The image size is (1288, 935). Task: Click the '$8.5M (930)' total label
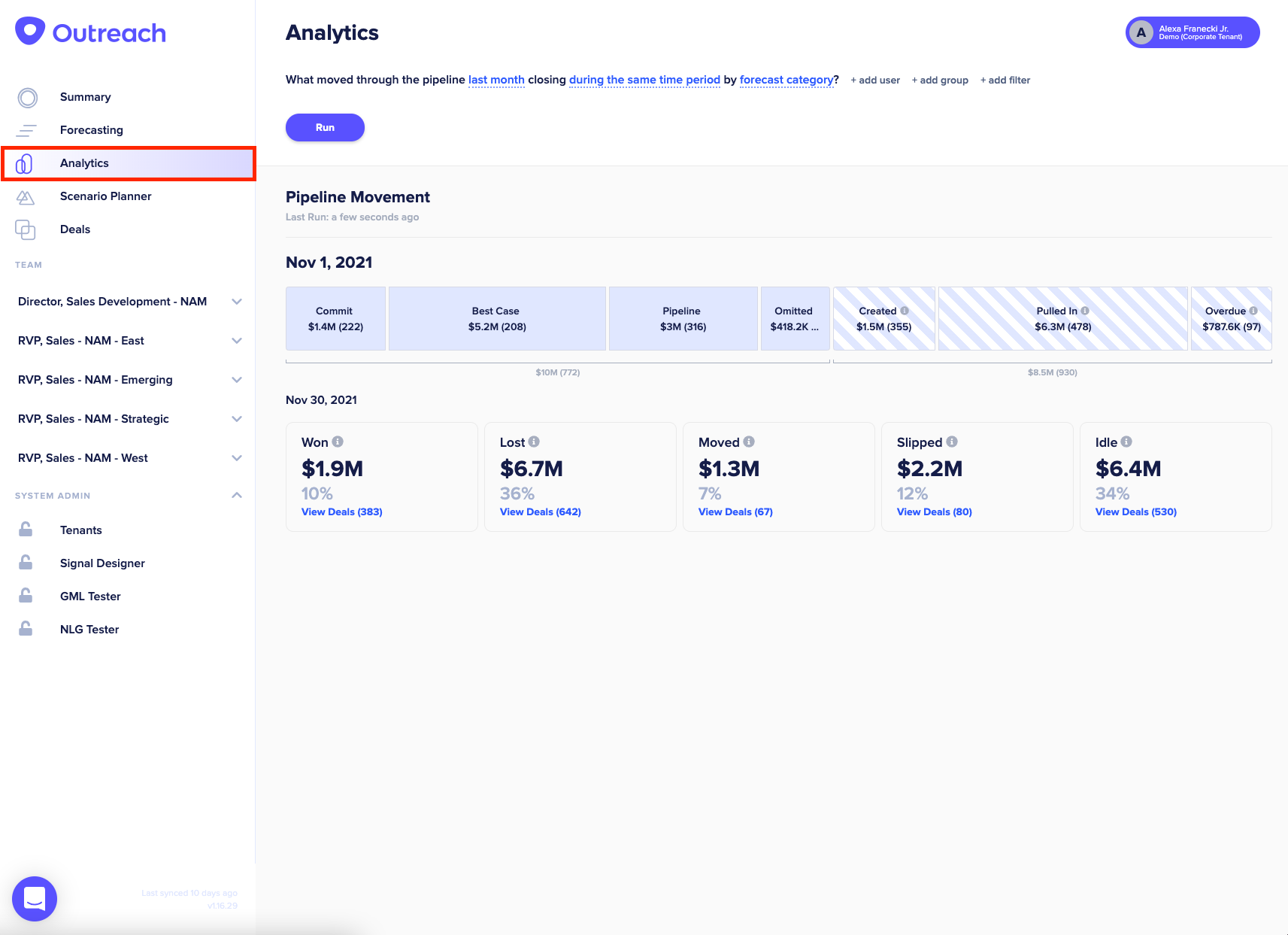[1053, 372]
